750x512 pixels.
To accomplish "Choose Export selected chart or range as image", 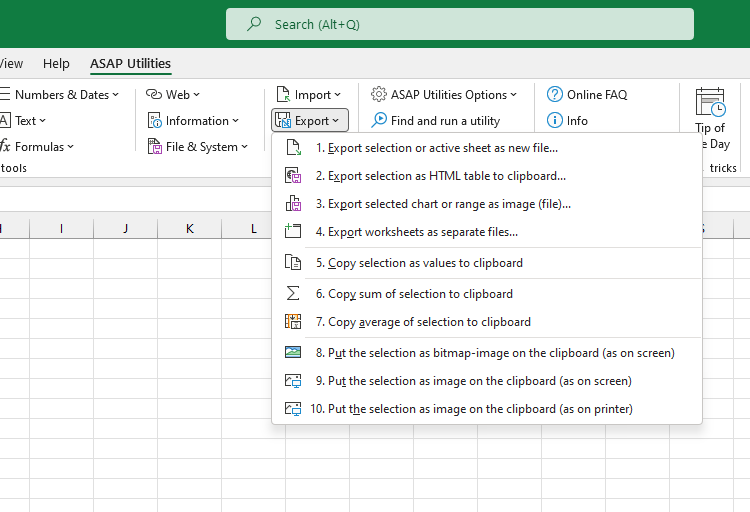I will coord(486,204).
